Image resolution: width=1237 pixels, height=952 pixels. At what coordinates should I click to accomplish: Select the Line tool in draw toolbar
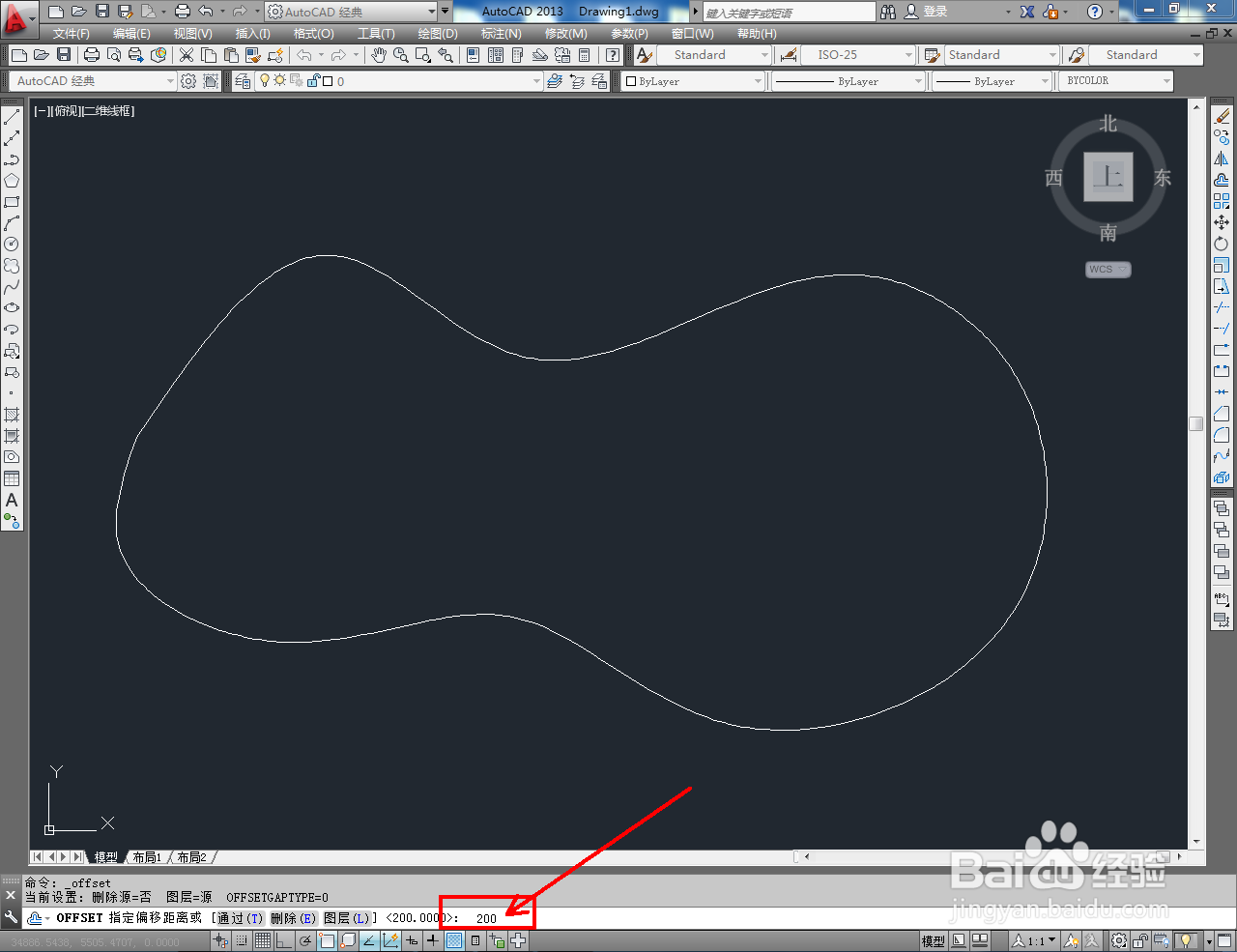point(12,117)
